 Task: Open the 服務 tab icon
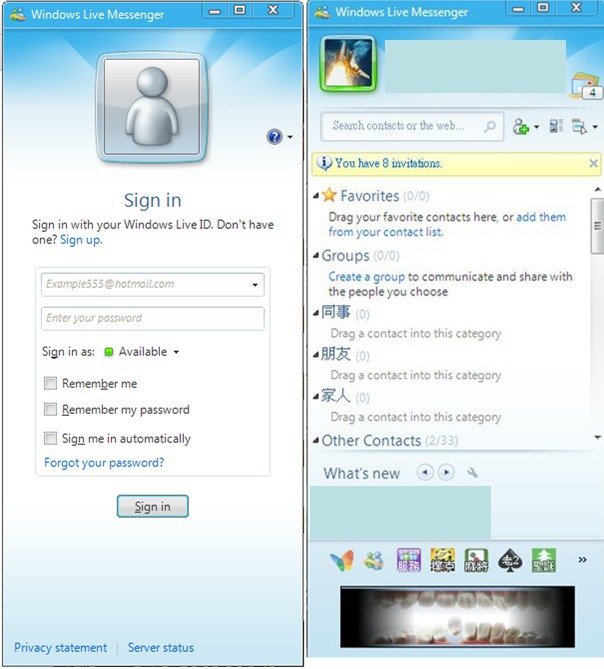click(409, 560)
